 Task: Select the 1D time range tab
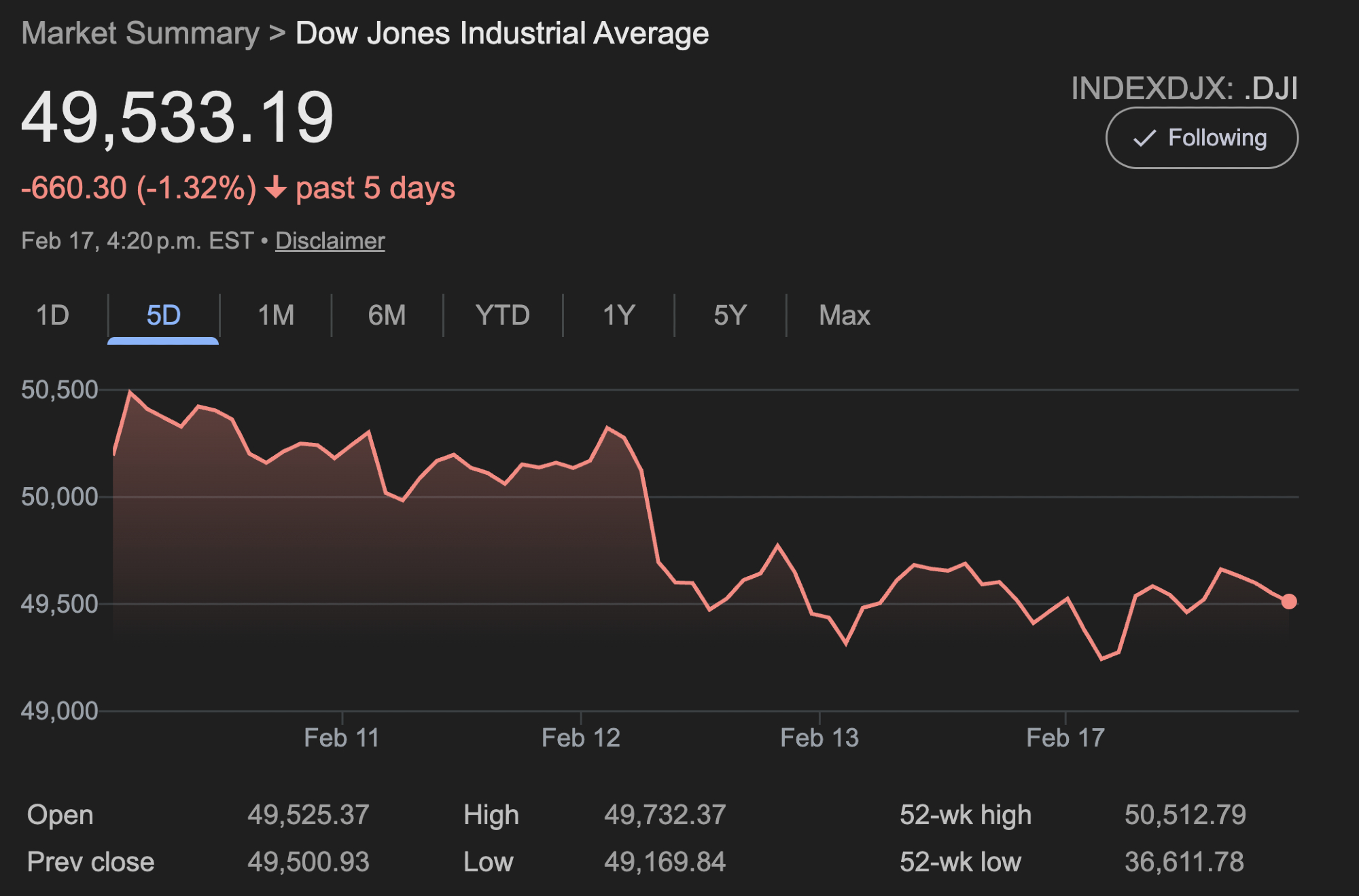click(52, 315)
